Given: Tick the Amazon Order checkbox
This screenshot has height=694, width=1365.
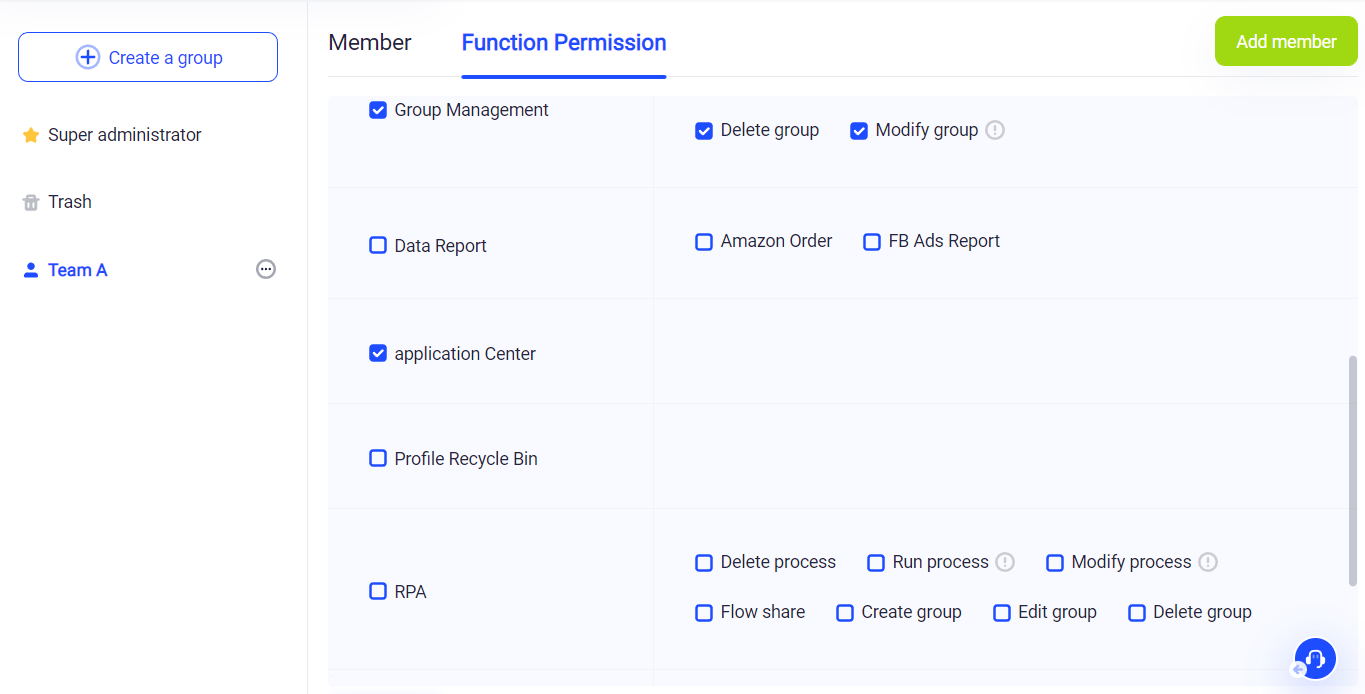Looking at the screenshot, I should click(704, 241).
